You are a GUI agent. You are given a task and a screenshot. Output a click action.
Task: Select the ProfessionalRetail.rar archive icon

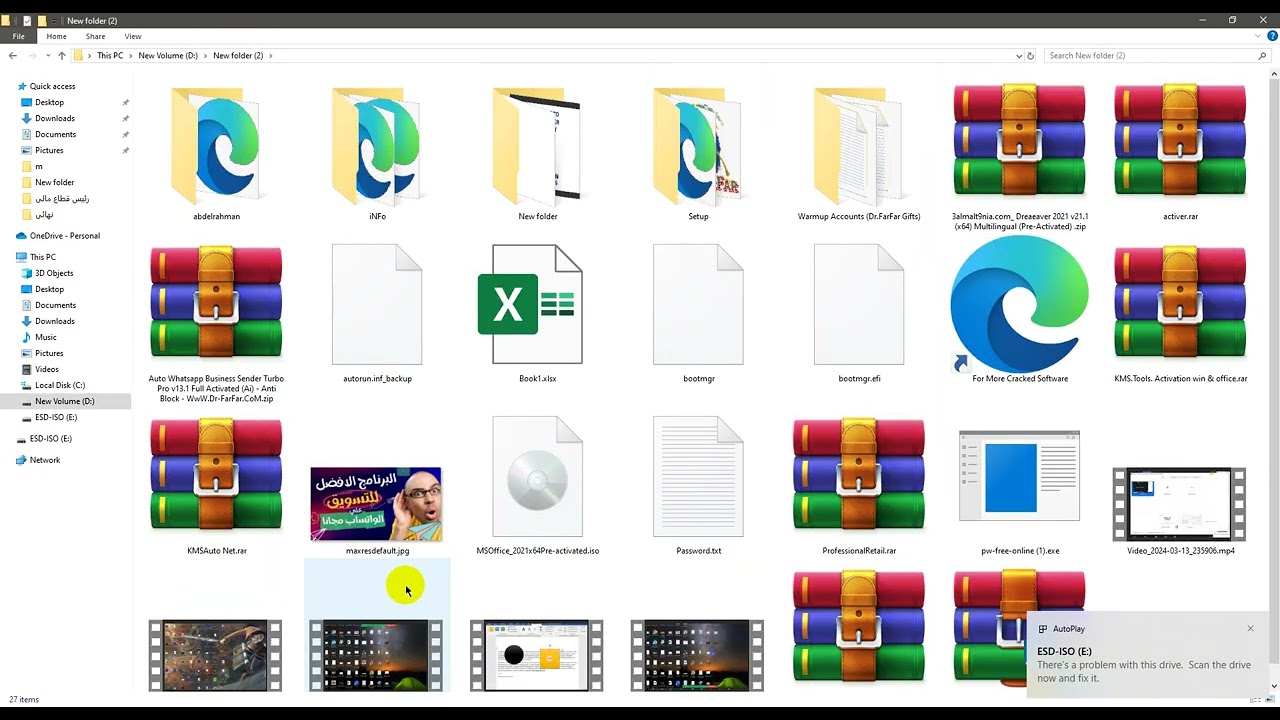(x=859, y=475)
